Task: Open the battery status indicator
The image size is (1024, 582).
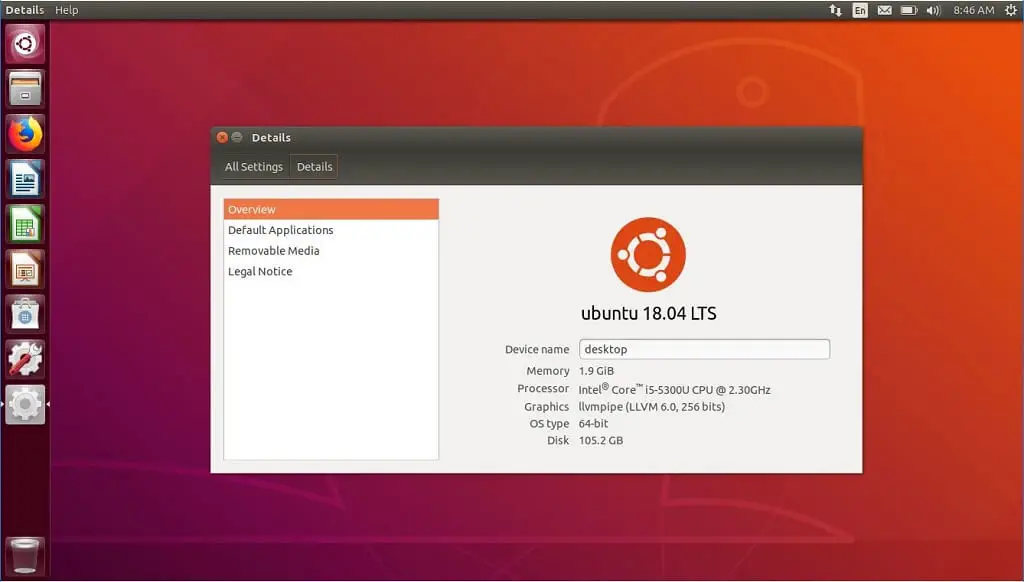Action: point(909,10)
